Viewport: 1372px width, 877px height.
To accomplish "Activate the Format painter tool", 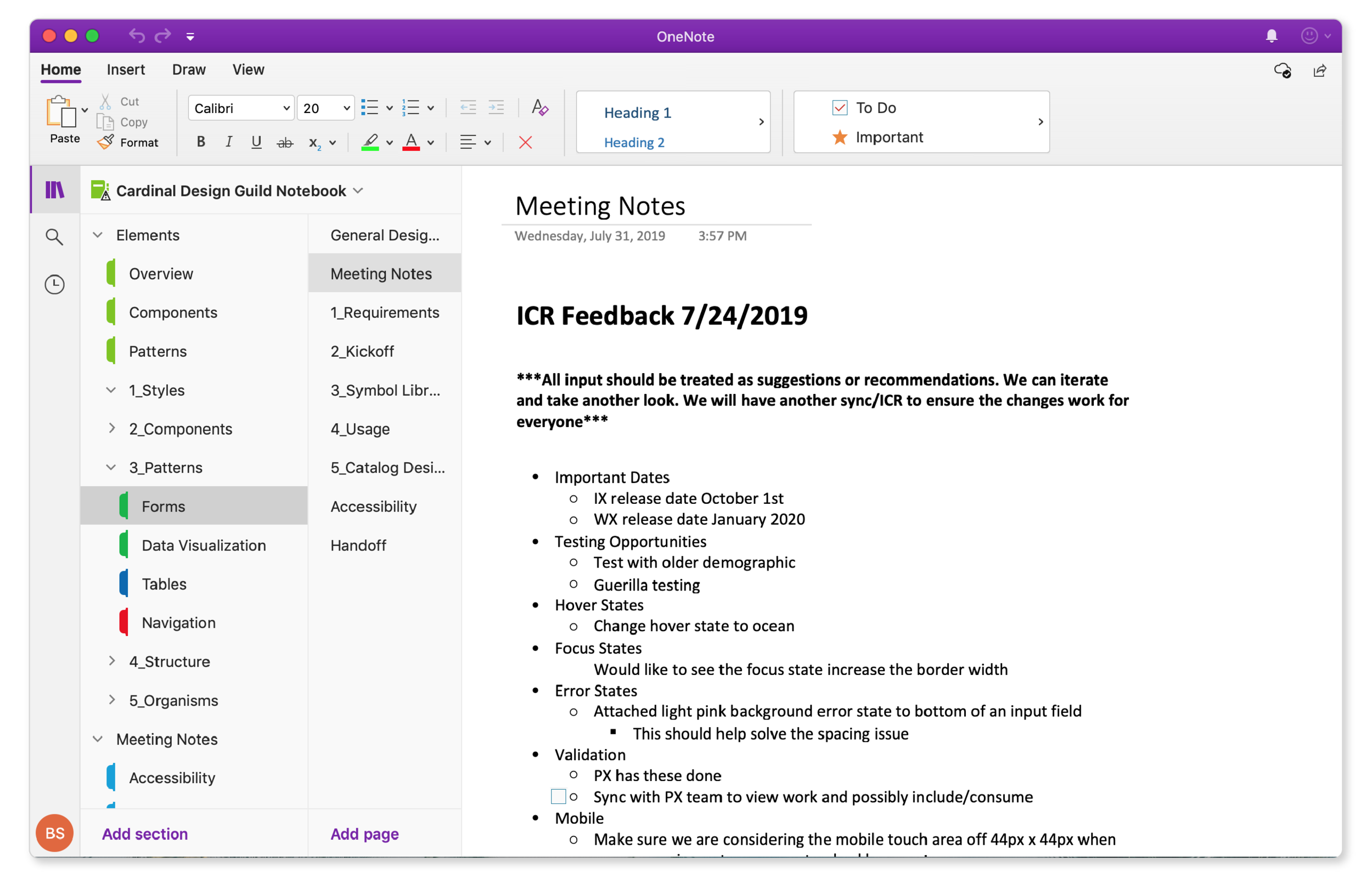I will [x=105, y=142].
